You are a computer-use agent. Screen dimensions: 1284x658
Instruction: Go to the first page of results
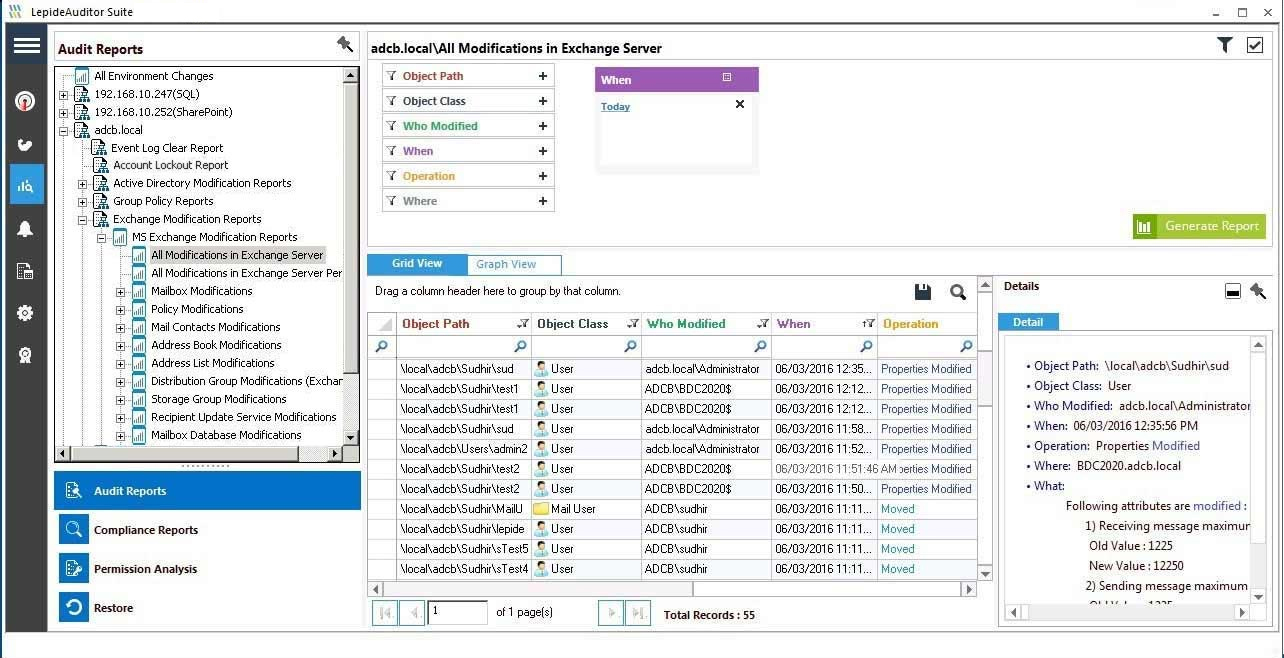click(x=384, y=613)
